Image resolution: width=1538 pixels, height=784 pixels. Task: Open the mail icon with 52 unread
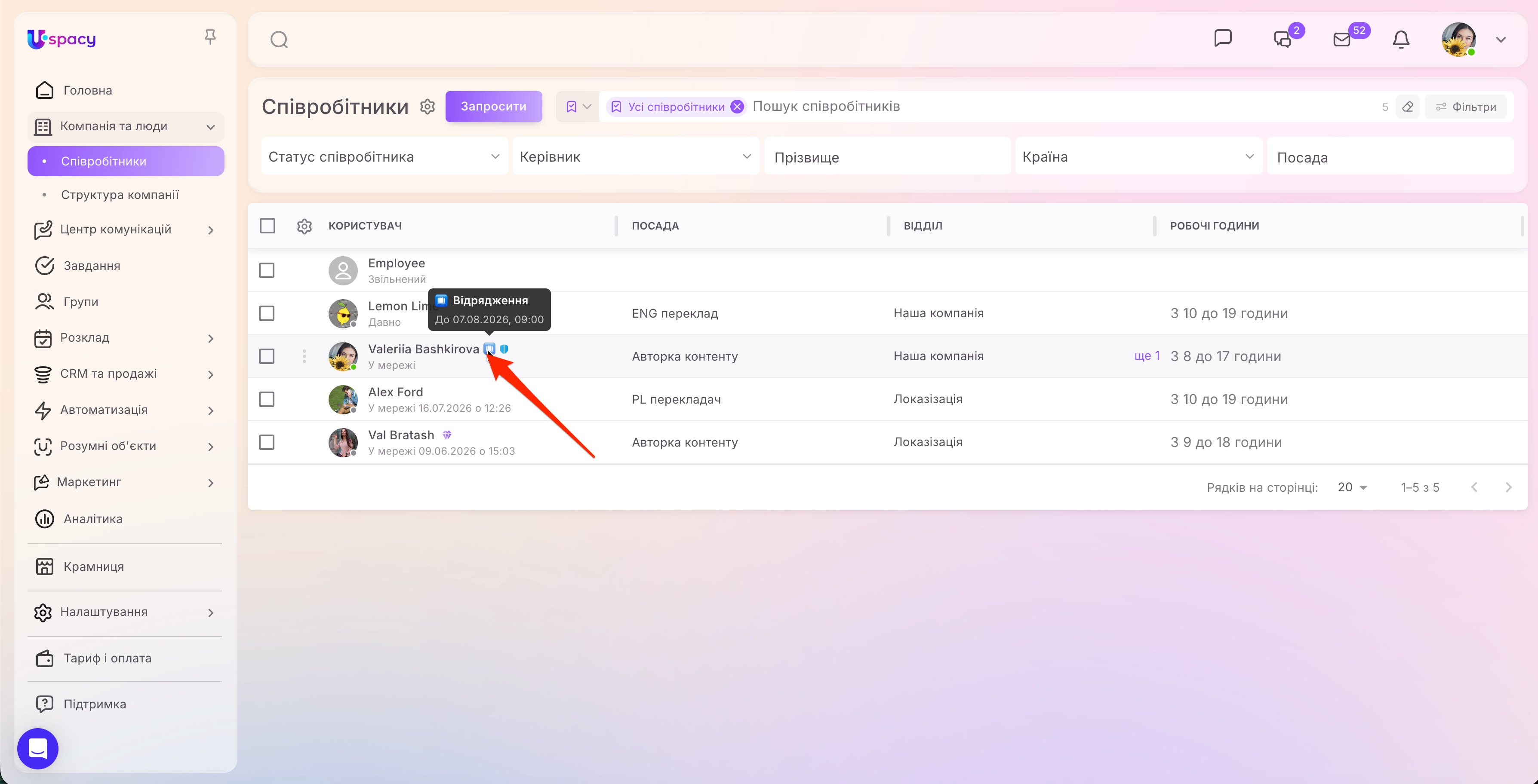(1341, 40)
